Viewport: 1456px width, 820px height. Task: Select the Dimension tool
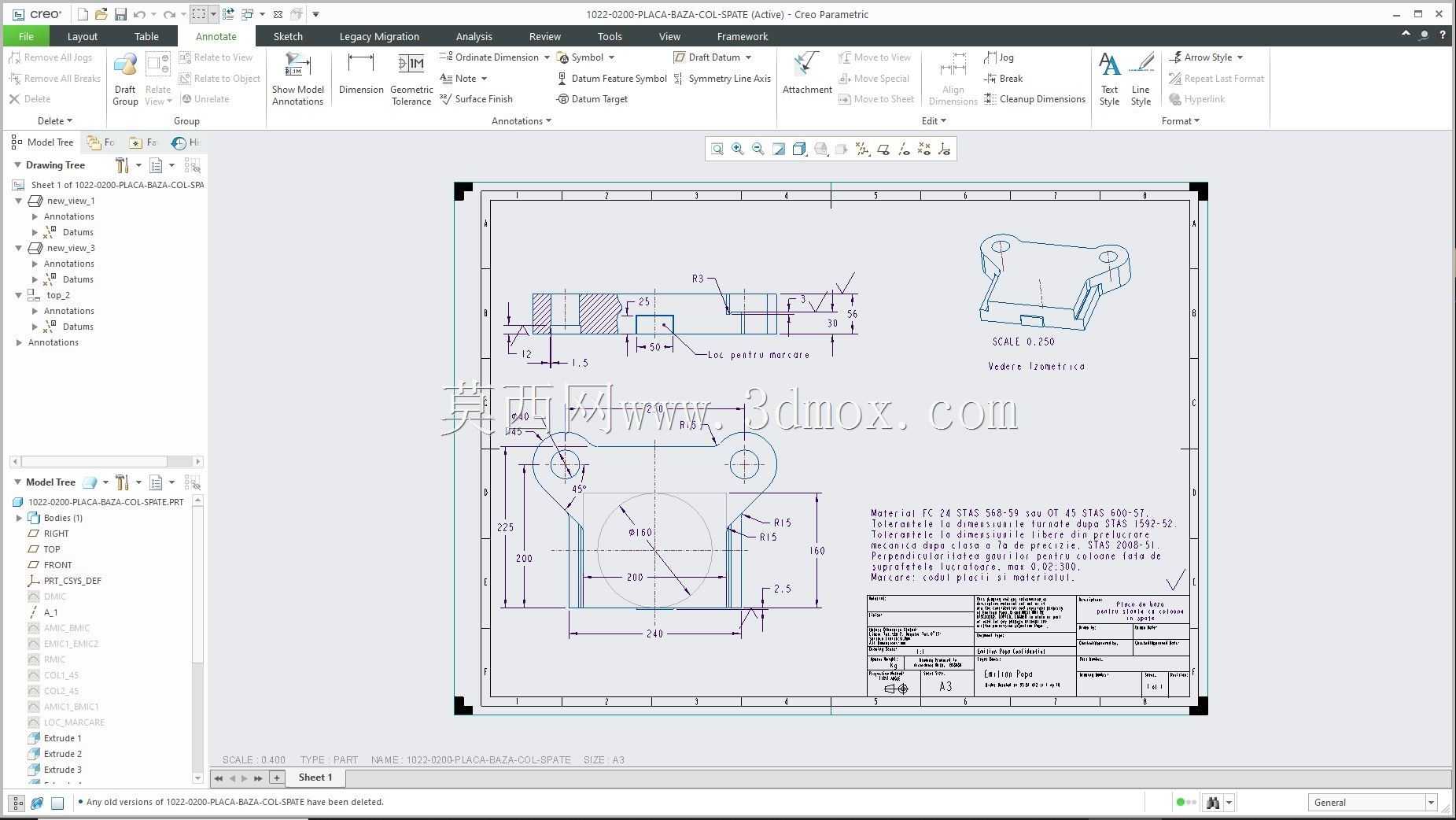(x=361, y=74)
